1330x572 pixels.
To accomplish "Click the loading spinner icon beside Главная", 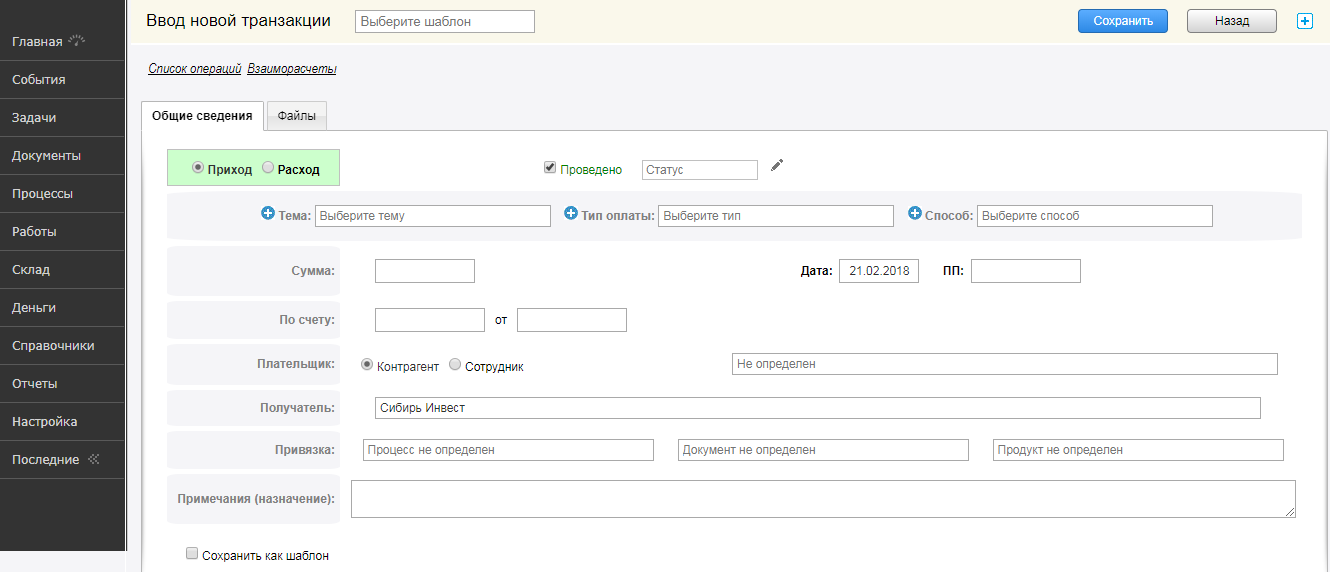I will tap(77, 41).
